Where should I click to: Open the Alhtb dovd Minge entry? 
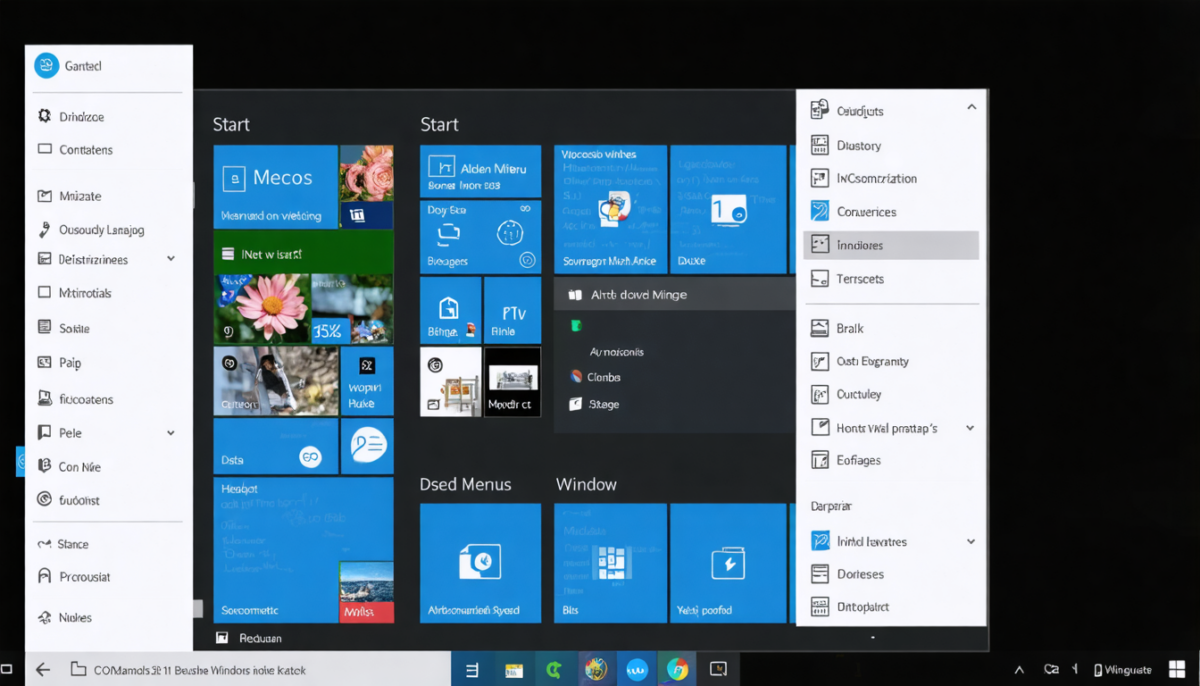click(x=674, y=295)
